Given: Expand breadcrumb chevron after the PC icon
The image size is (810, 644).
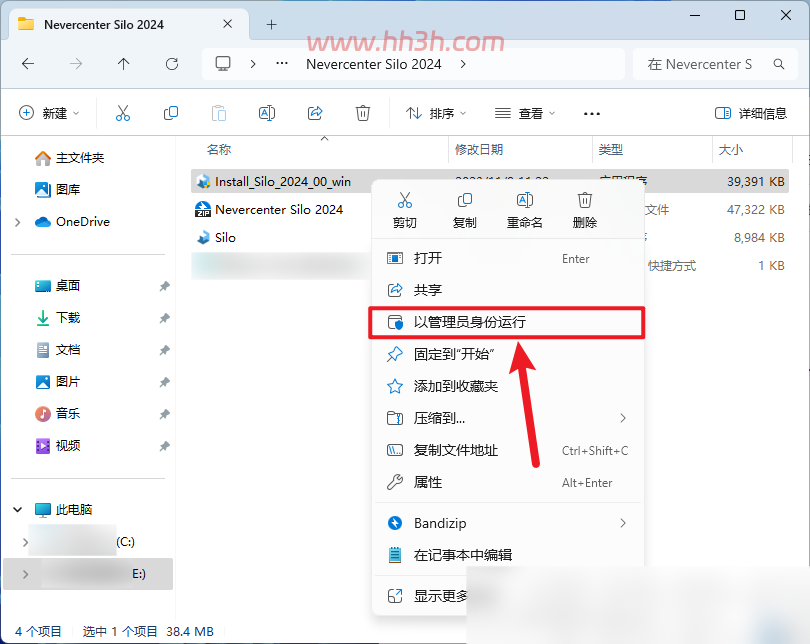Looking at the screenshot, I should 253,64.
